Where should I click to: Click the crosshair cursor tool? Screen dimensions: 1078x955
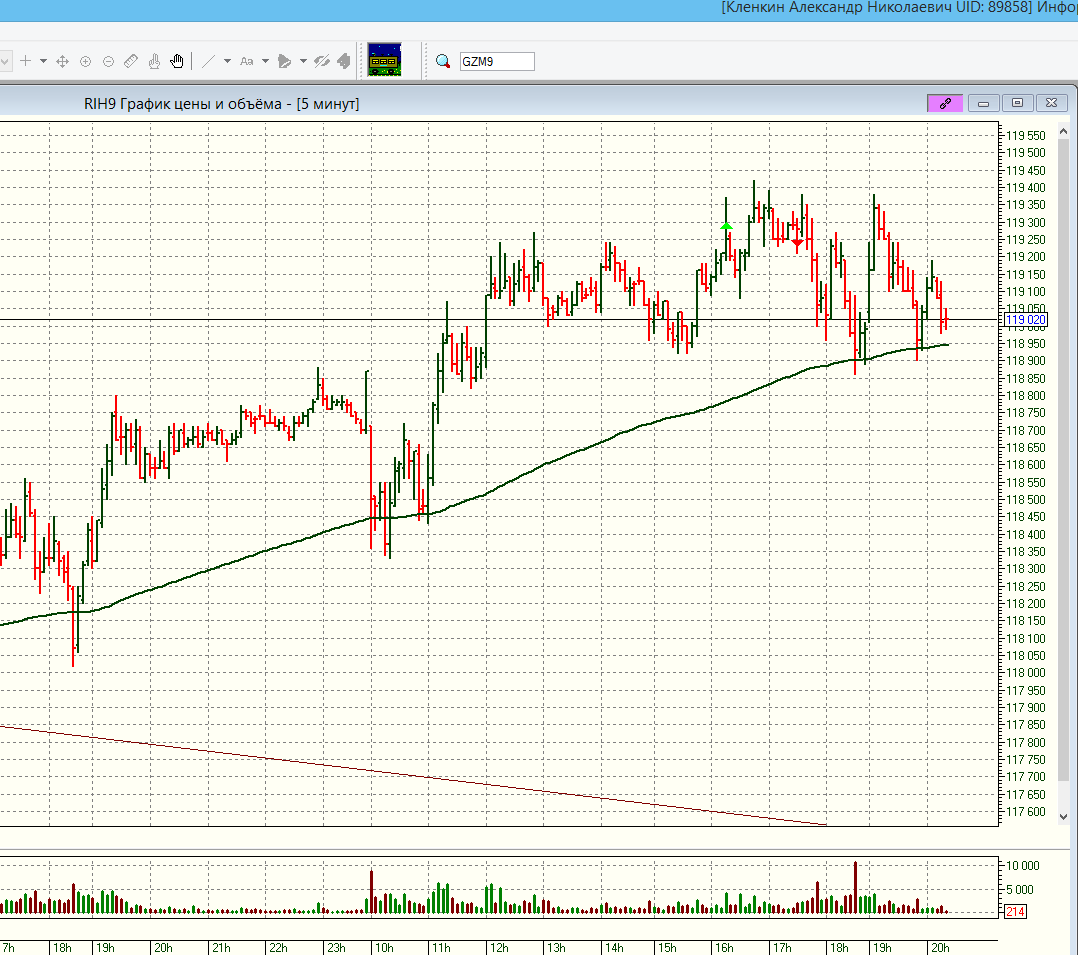click(26, 62)
